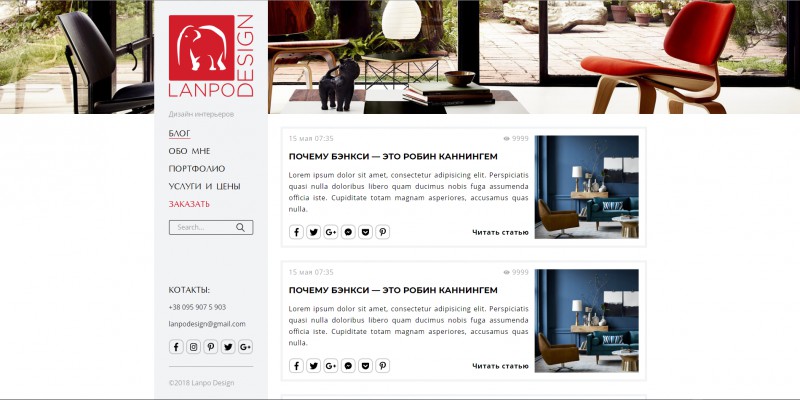This screenshot has width=800, height=400.
Task: Pin first article on Pinterest
Action: [383, 232]
